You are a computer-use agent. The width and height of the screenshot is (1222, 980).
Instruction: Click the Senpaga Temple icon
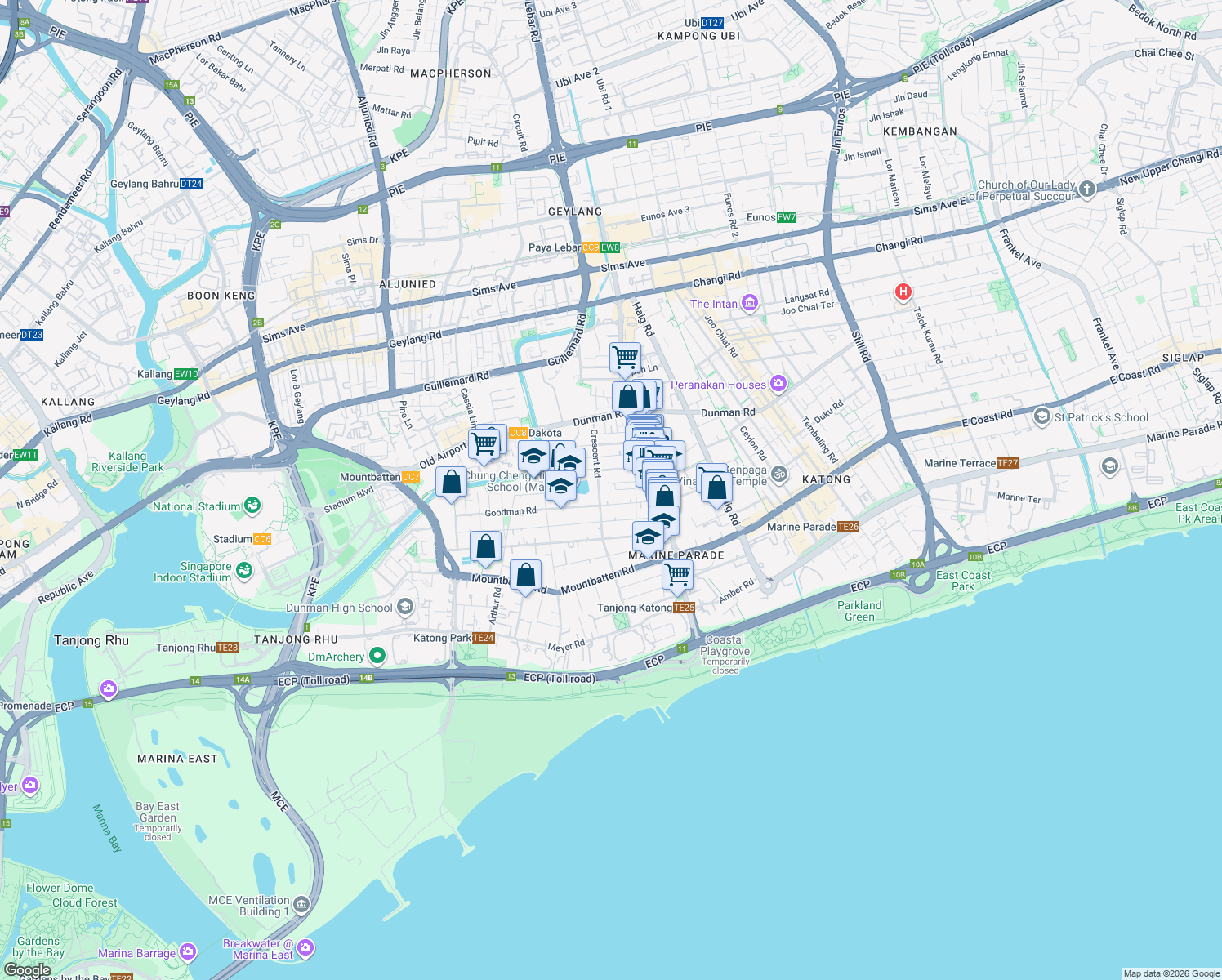pos(779,474)
